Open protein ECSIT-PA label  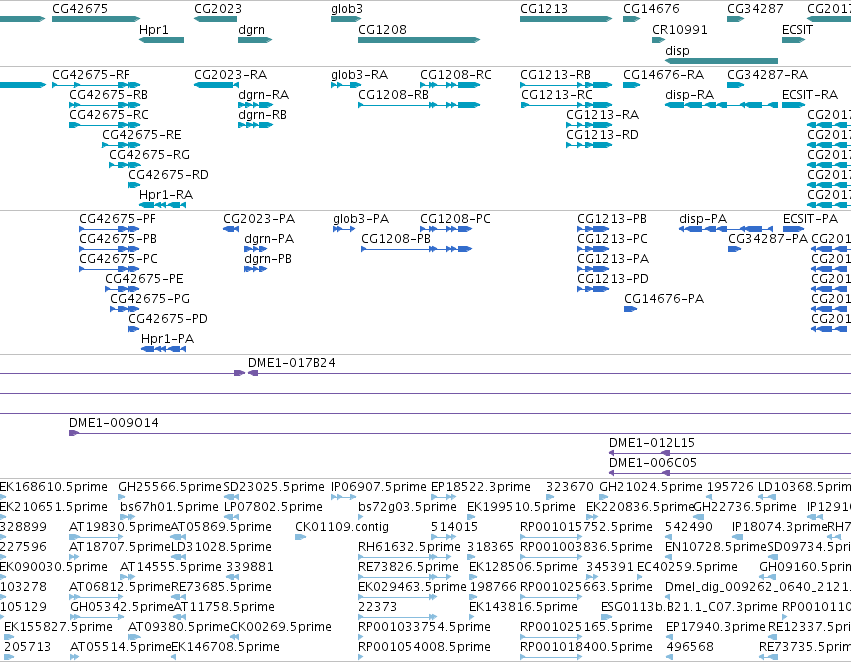[810, 219]
